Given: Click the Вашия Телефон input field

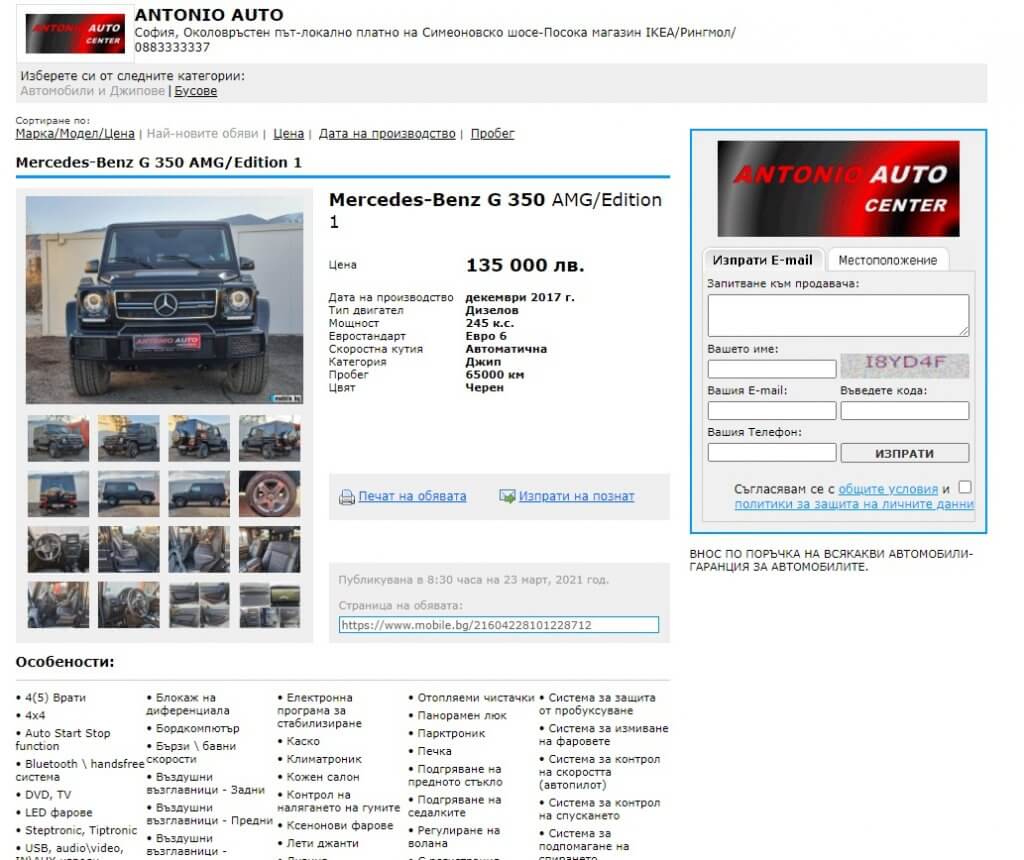Looking at the screenshot, I should (x=772, y=453).
